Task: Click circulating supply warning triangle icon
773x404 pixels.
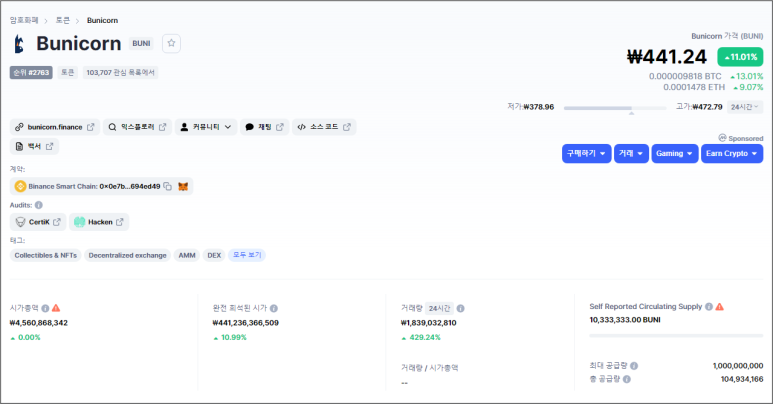Action: [720, 307]
